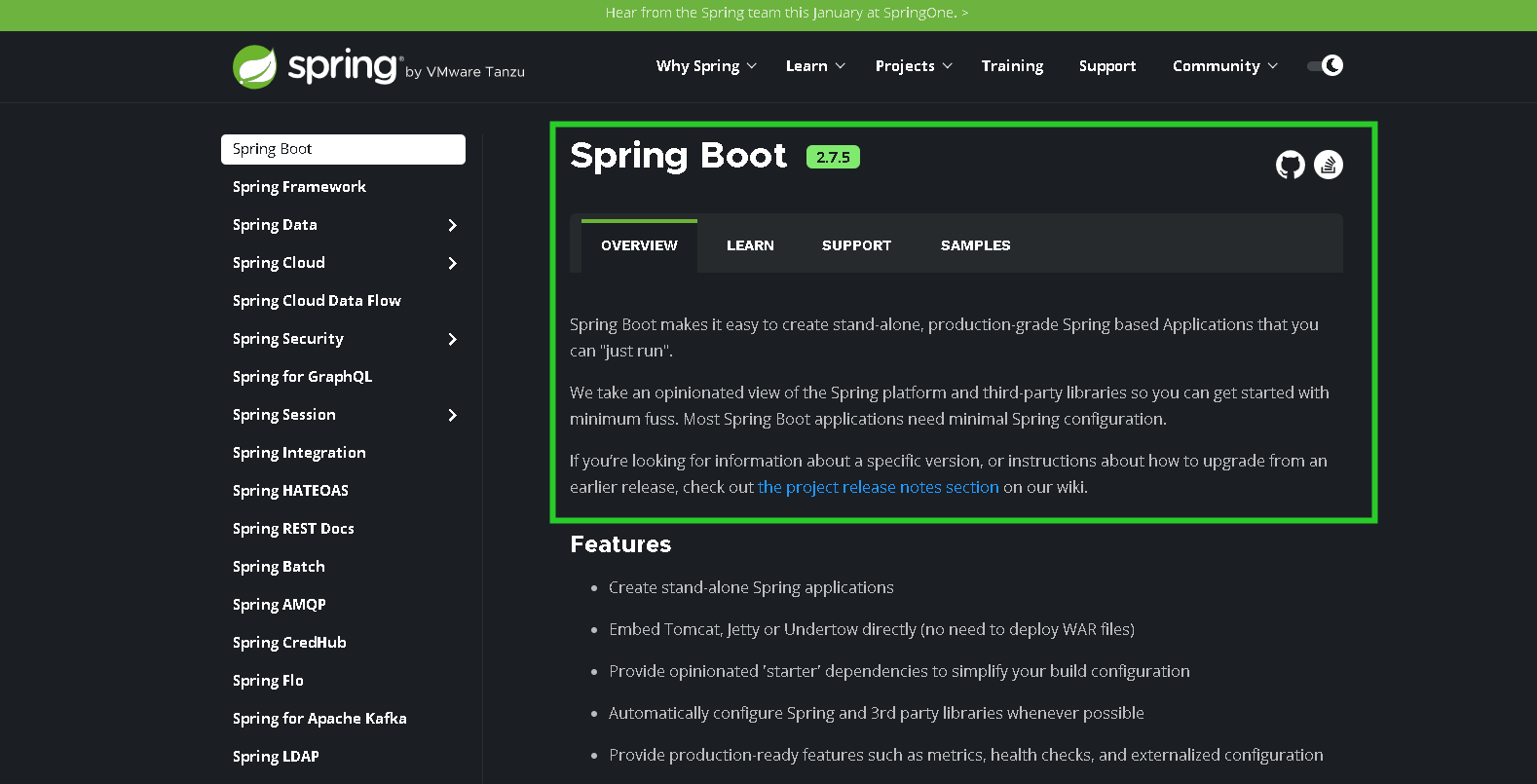Click the 2.7.5 version badge
Image resolution: width=1537 pixels, height=784 pixels.
[x=833, y=157]
